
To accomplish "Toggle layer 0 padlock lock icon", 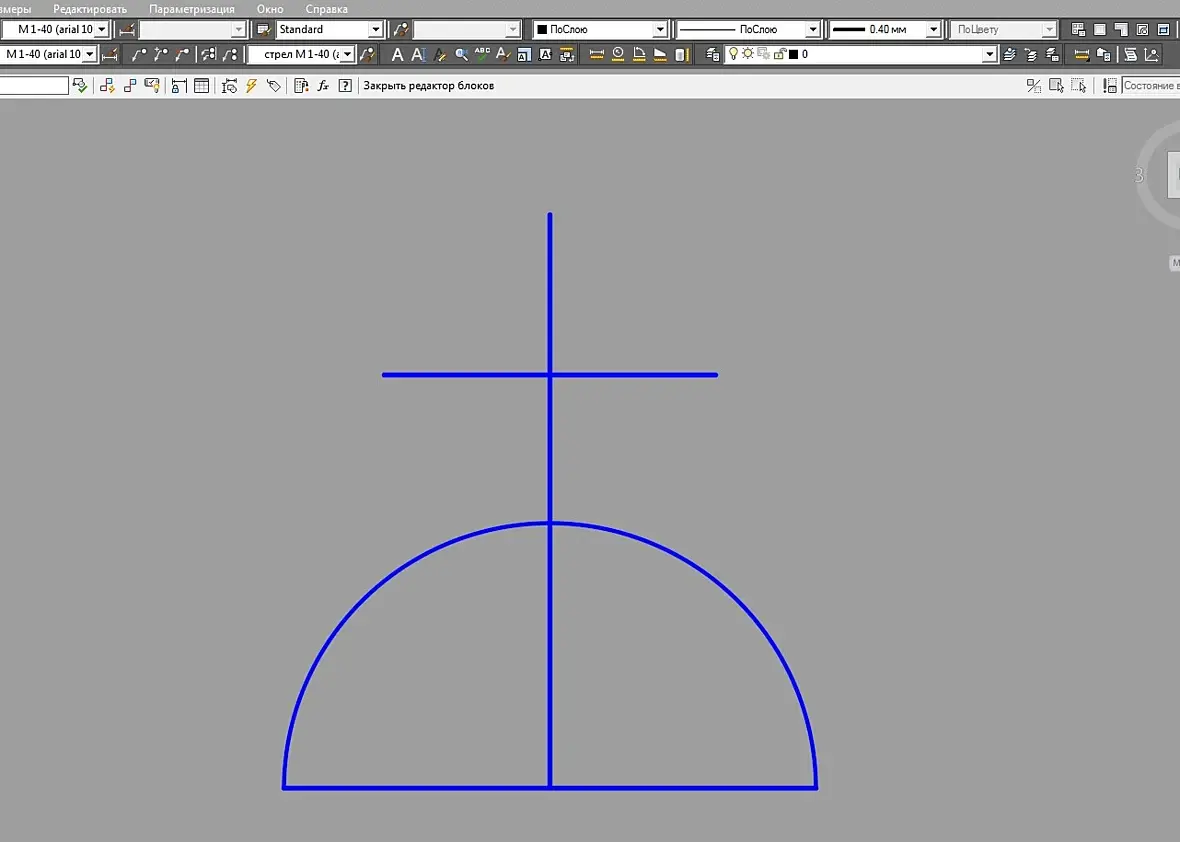I will coord(779,54).
